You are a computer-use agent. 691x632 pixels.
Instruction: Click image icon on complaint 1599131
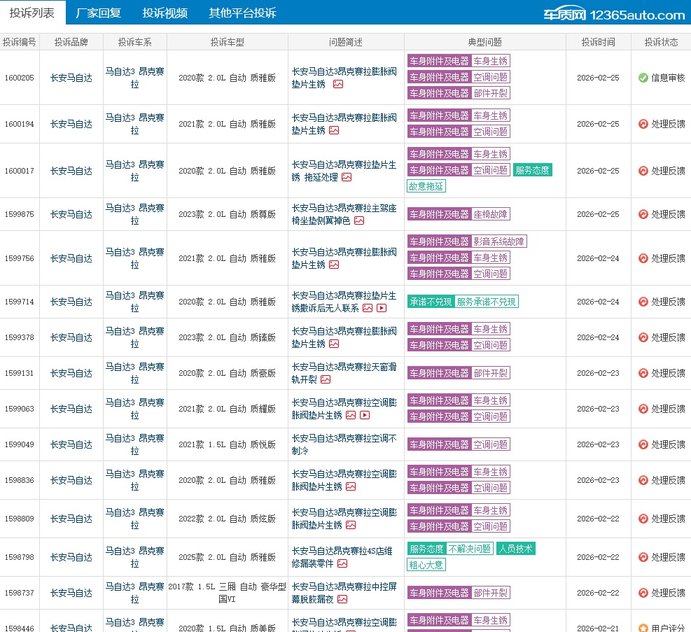coord(326,380)
